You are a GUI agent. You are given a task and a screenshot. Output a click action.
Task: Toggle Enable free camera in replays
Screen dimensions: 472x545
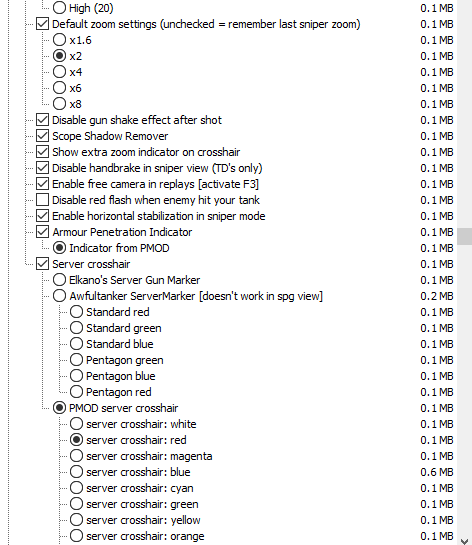(42, 184)
